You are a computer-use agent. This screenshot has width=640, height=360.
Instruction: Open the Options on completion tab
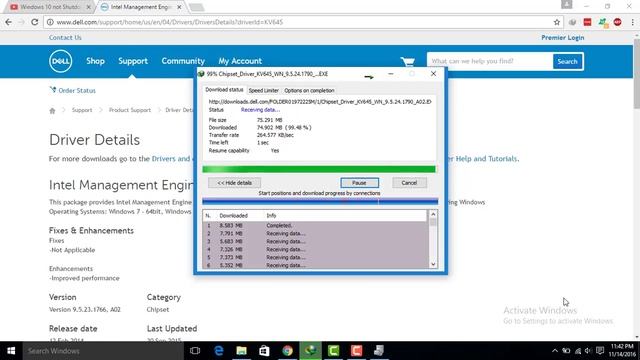tap(309, 91)
